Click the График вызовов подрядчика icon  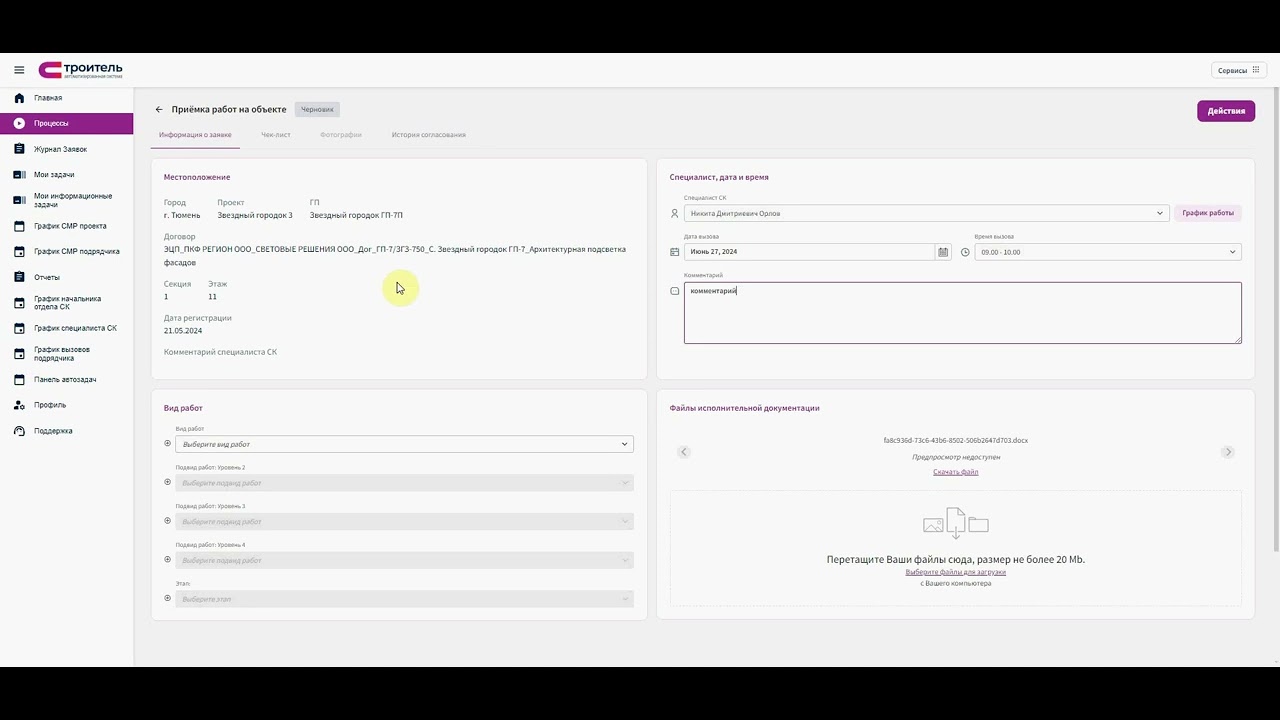click(x=19, y=354)
